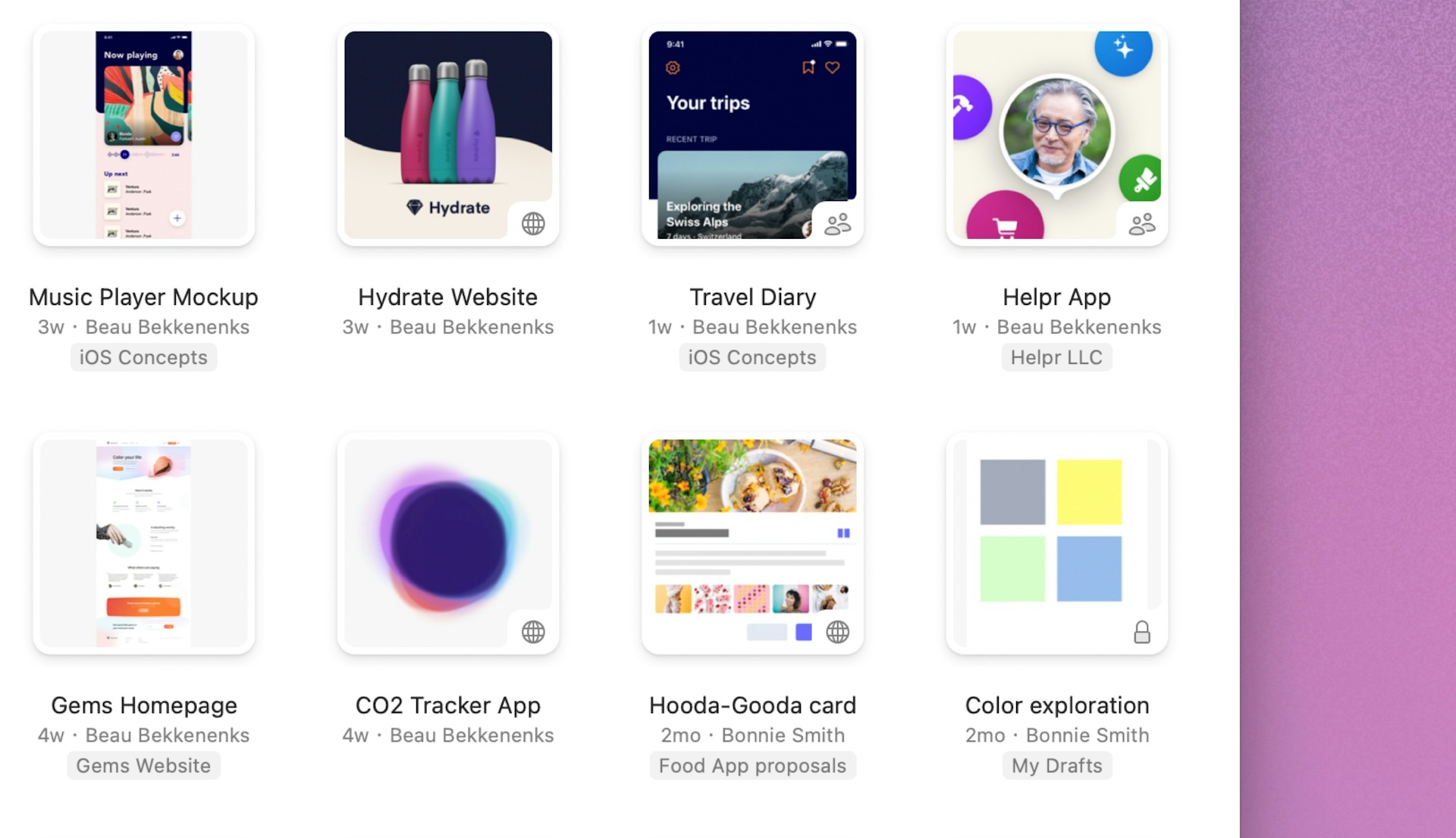Expand the Food App proposals tag
1456x838 pixels.
pyautogui.click(x=752, y=765)
